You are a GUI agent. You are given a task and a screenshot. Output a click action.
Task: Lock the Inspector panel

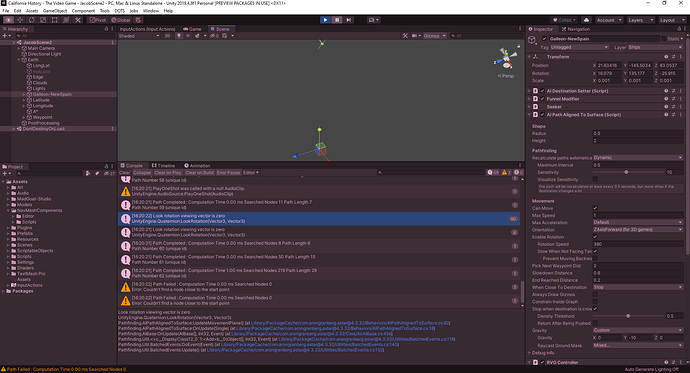click(679, 29)
